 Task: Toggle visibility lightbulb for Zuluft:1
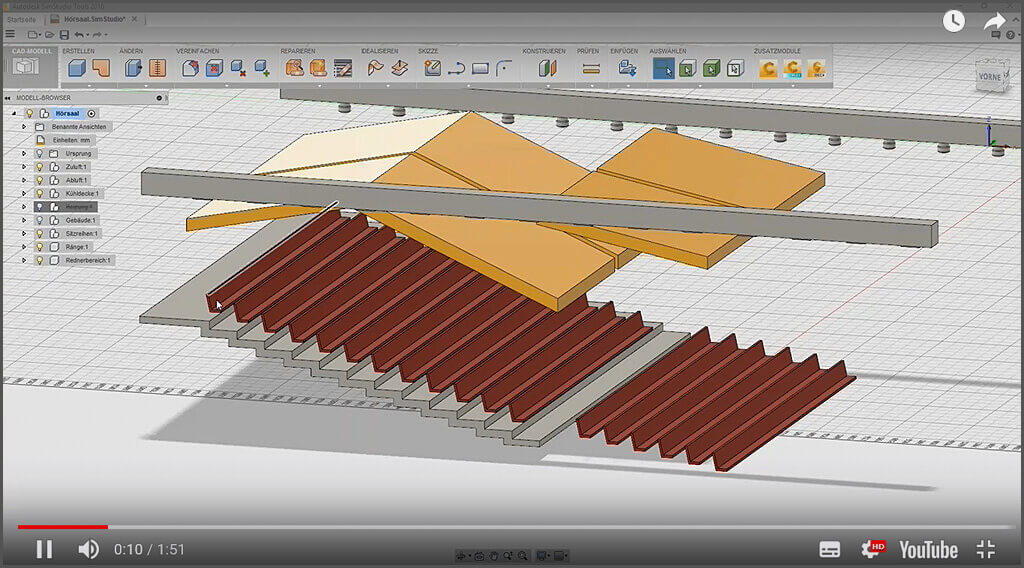pos(40,167)
